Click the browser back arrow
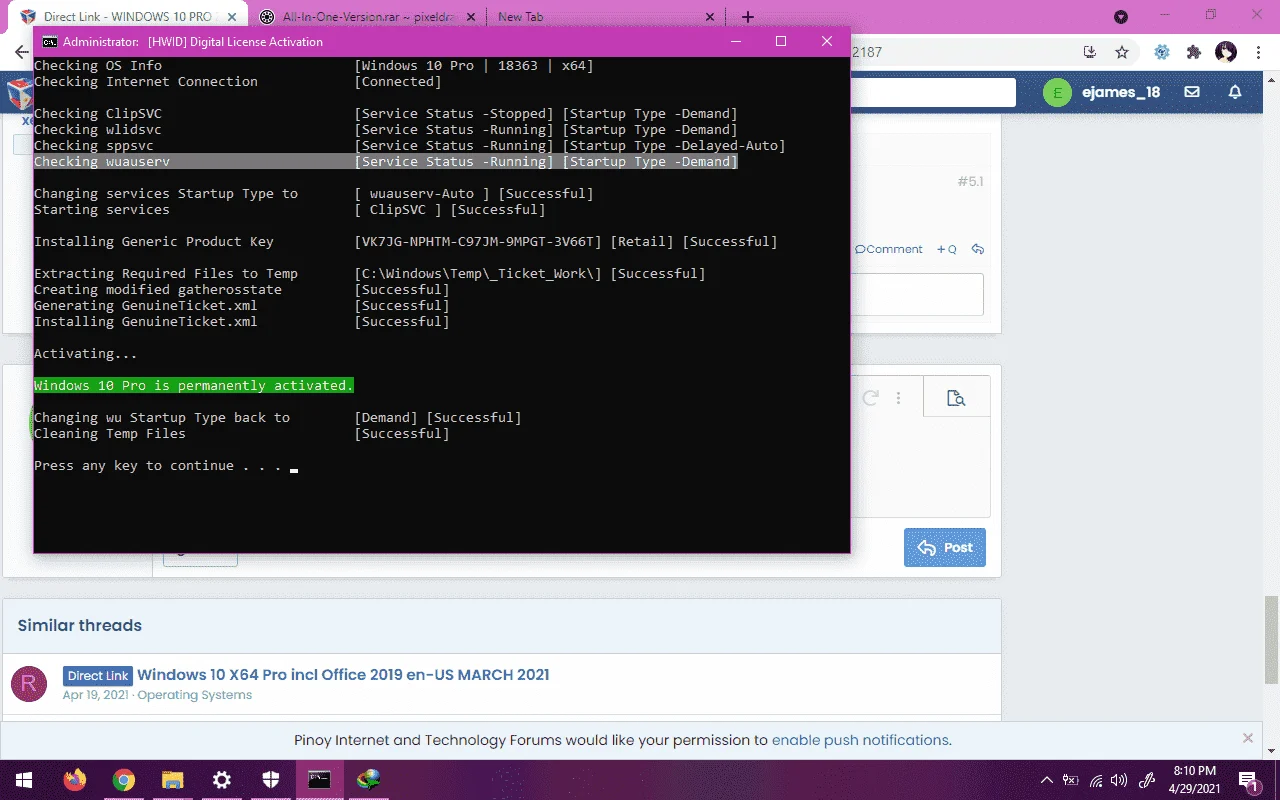 [x=21, y=52]
